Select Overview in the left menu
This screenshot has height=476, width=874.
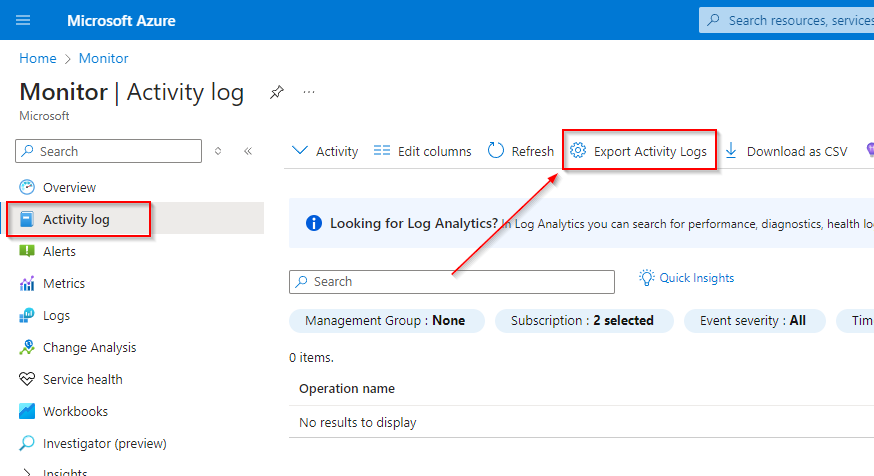pos(69,187)
